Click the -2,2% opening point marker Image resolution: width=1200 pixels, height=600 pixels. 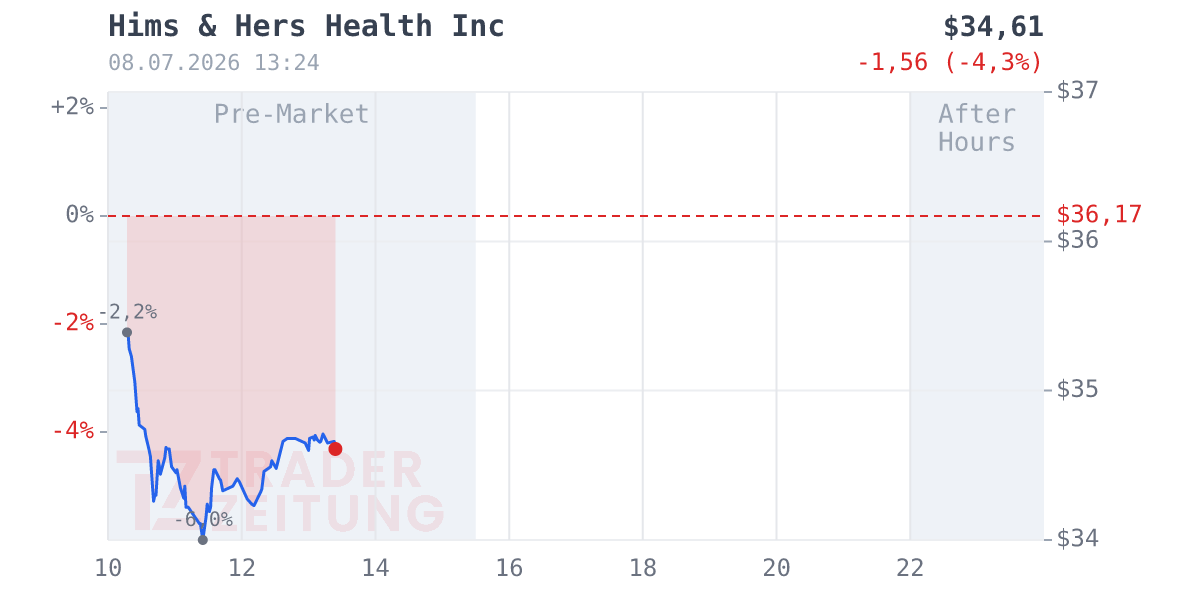pos(127,332)
